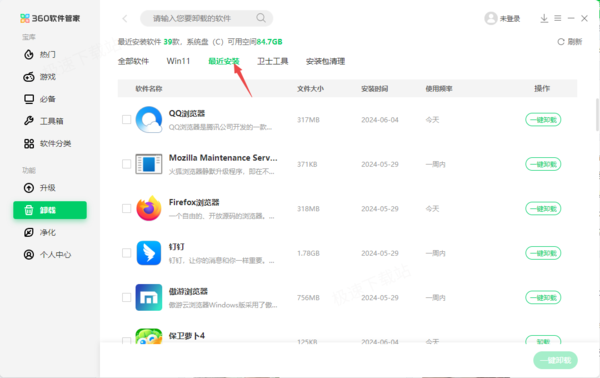This screenshot has width=600, height=378.
Task: Click the 刷新 refresh button
Action: click(569, 42)
